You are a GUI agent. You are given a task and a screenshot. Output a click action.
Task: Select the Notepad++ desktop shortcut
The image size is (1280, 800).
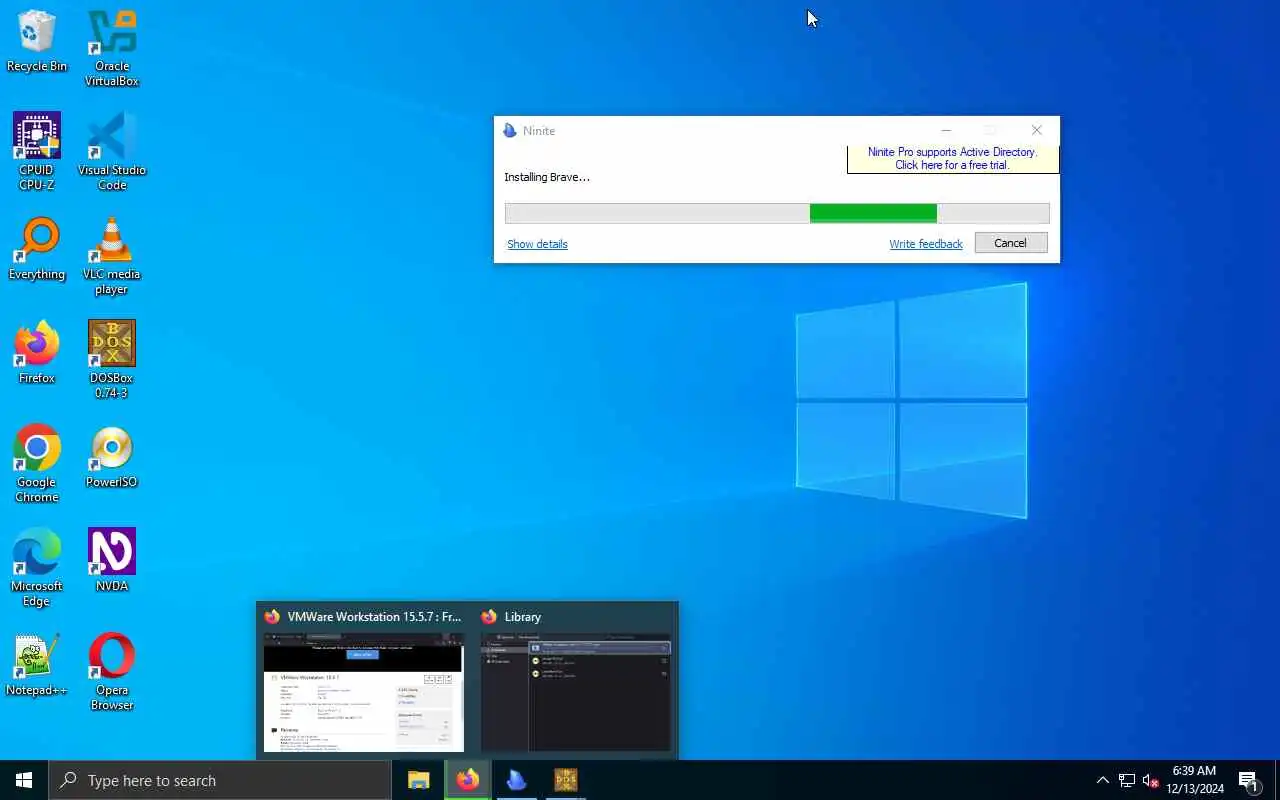(x=37, y=665)
